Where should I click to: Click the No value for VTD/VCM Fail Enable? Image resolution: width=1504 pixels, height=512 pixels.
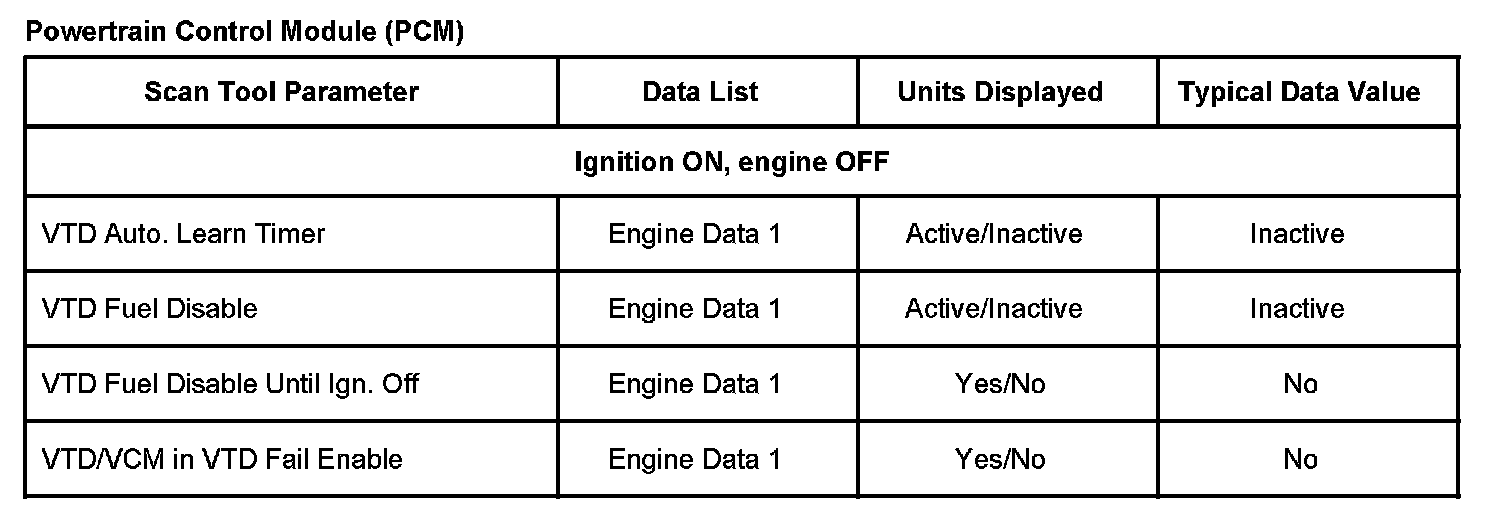pos(1300,459)
